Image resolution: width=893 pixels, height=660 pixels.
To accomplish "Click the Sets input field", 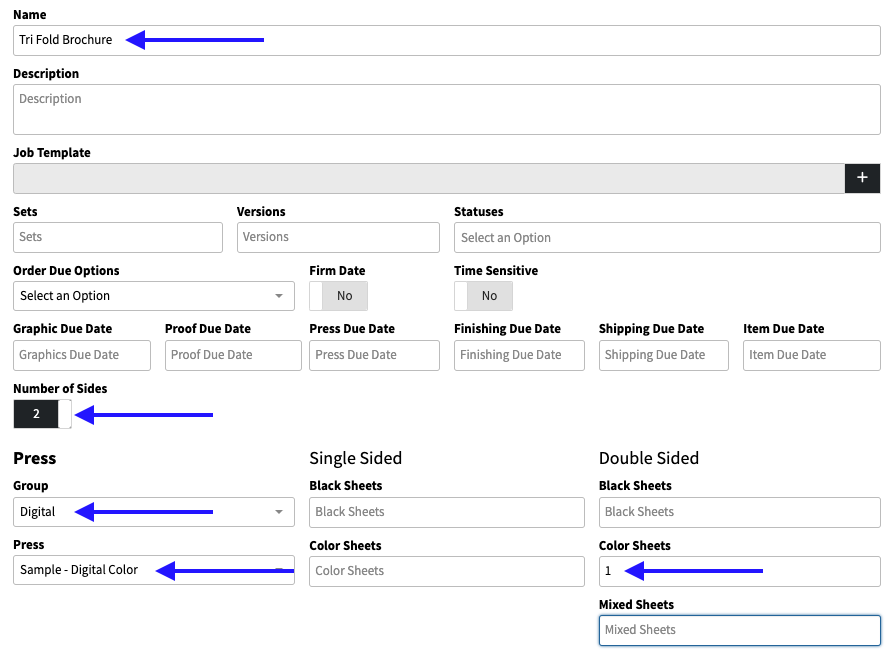I will coord(118,237).
